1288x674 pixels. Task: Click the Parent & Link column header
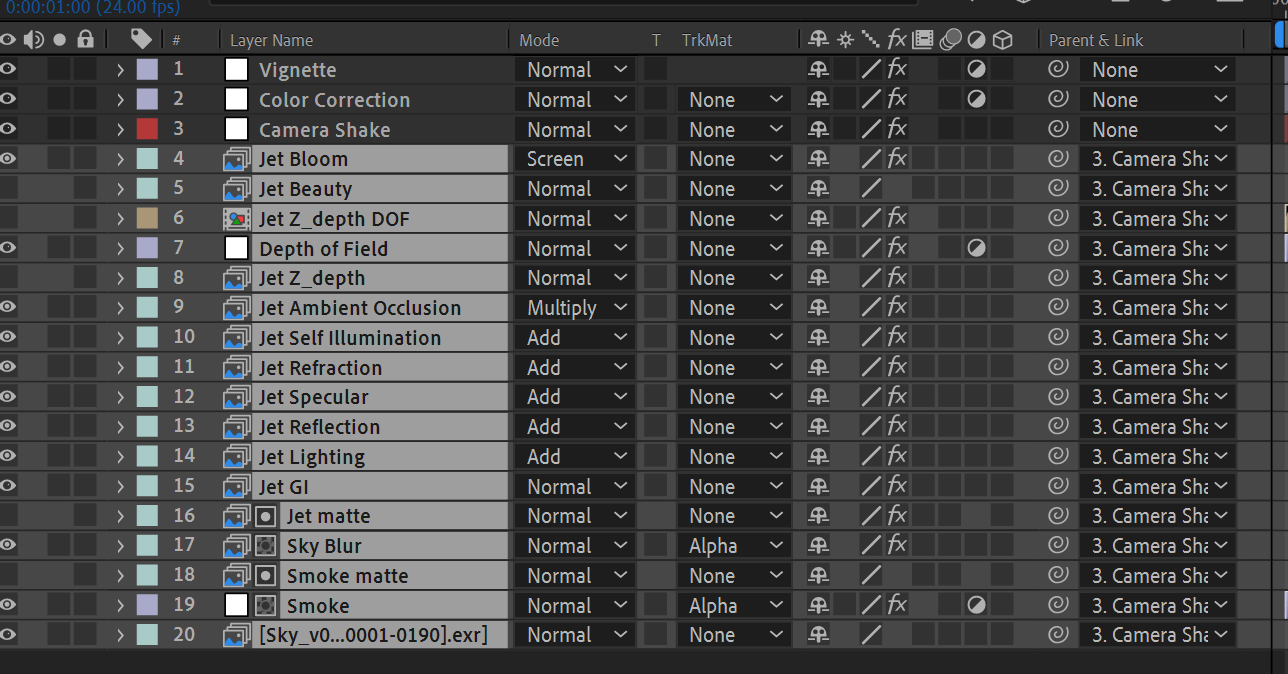(1096, 40)
